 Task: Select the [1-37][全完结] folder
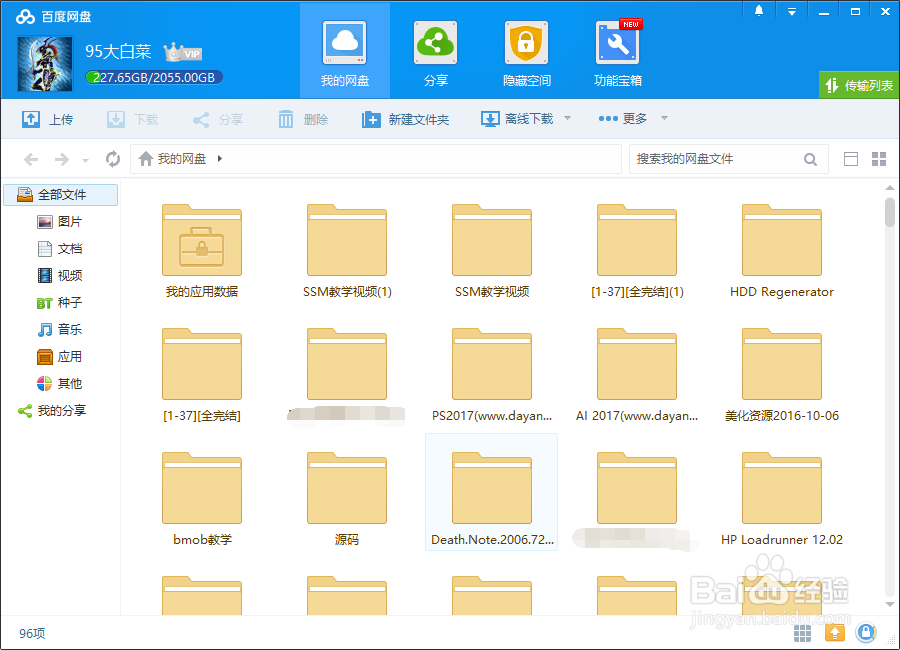click(x=202, y=376)
